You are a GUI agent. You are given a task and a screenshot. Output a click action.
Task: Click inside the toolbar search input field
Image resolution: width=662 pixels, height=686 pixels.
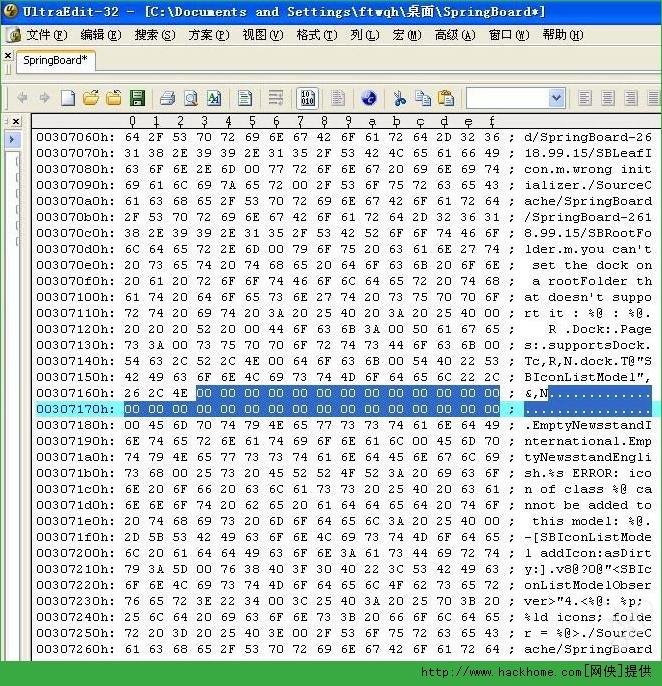(x=508, y=98)
